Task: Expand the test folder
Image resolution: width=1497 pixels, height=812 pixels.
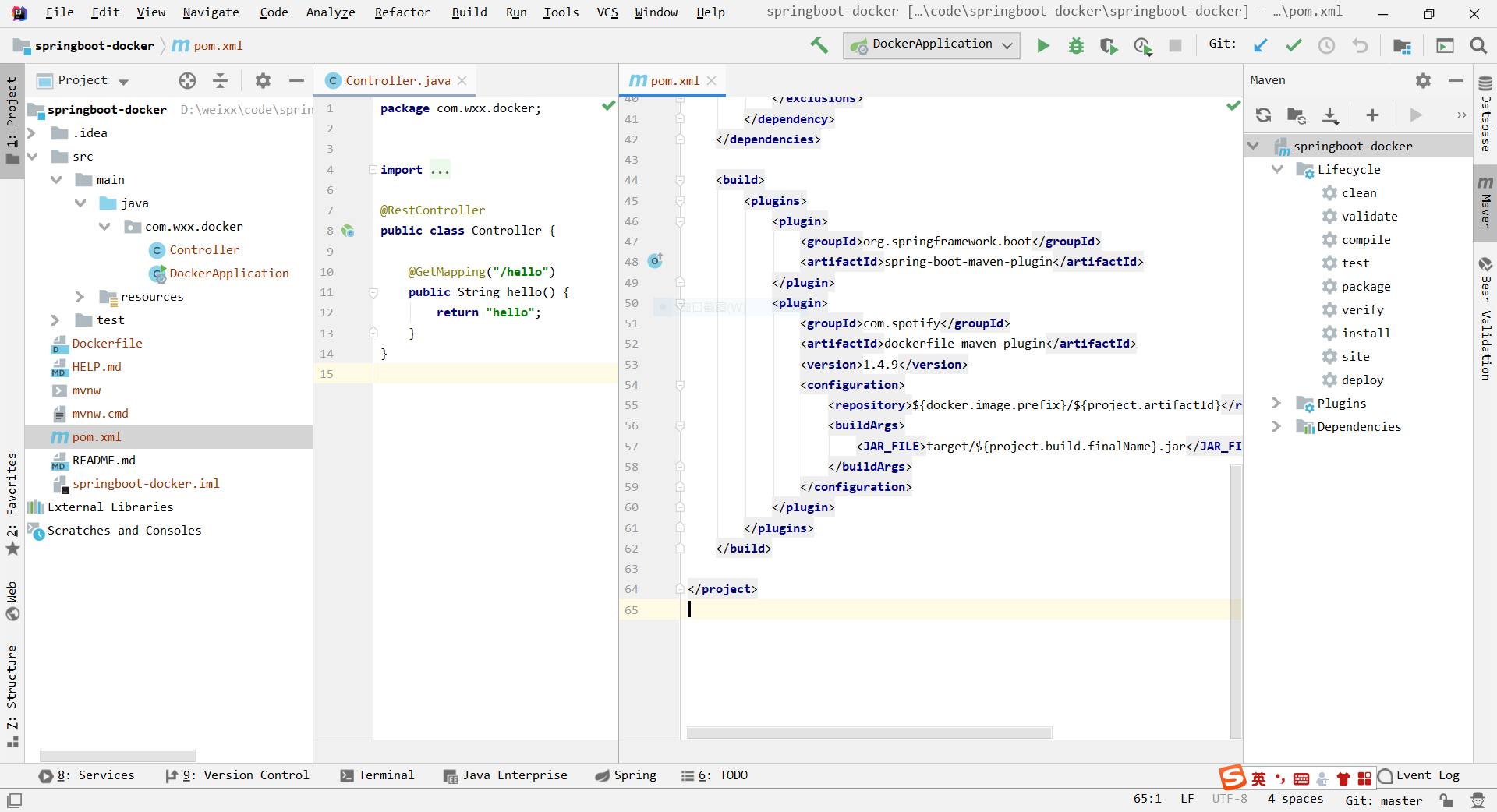Action: 55,320
